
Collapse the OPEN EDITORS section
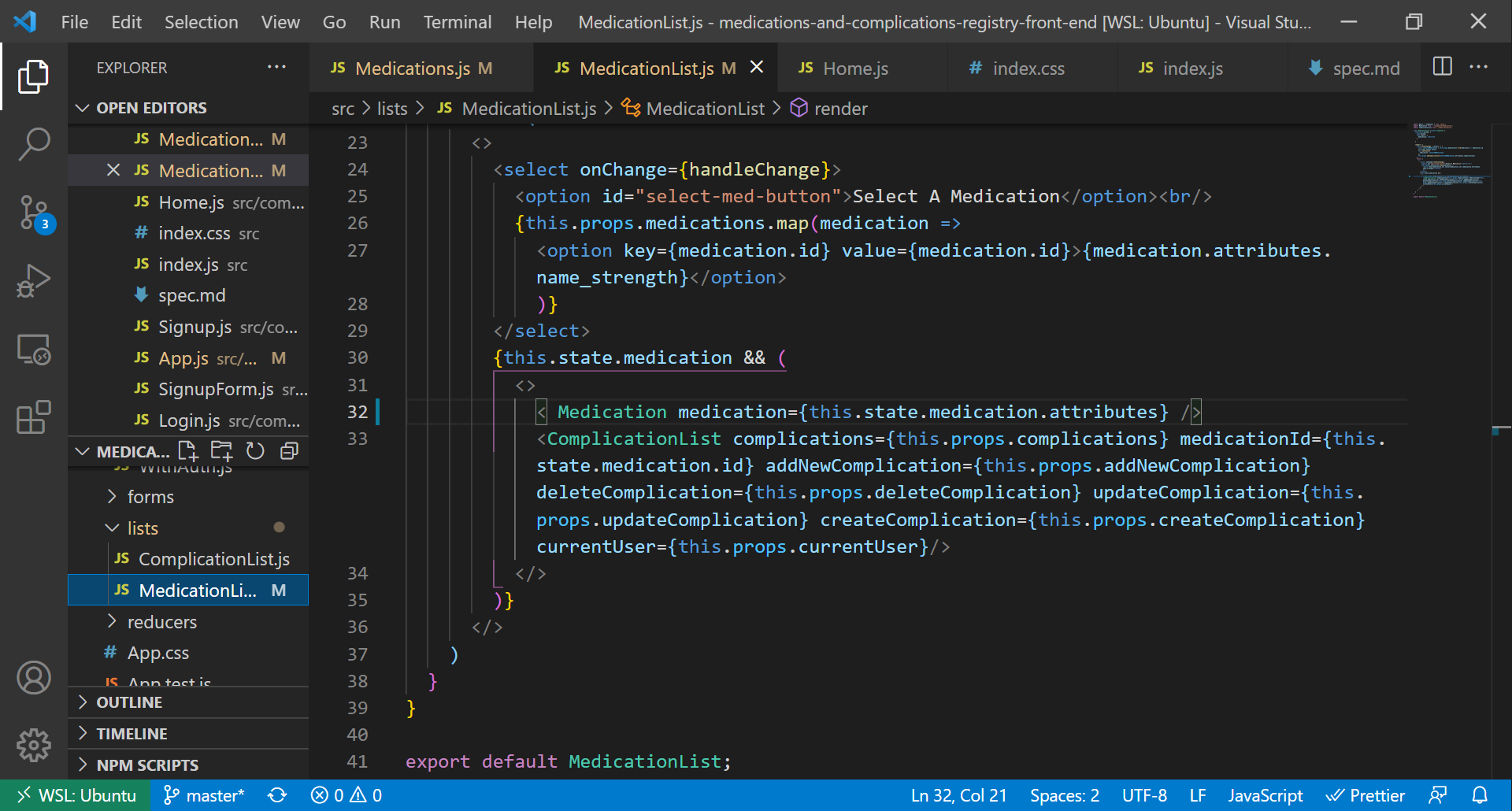[x=151, y=108]
